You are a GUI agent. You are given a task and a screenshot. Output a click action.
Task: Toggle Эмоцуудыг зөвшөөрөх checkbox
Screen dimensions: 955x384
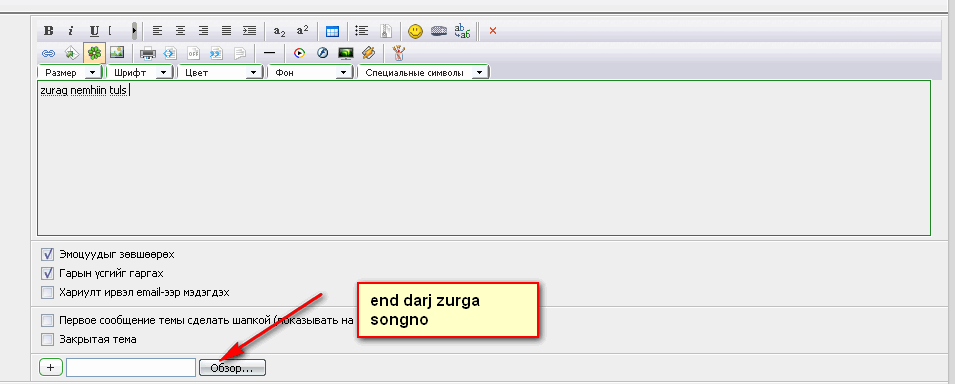pyautogui.click(x=48, y=254)
